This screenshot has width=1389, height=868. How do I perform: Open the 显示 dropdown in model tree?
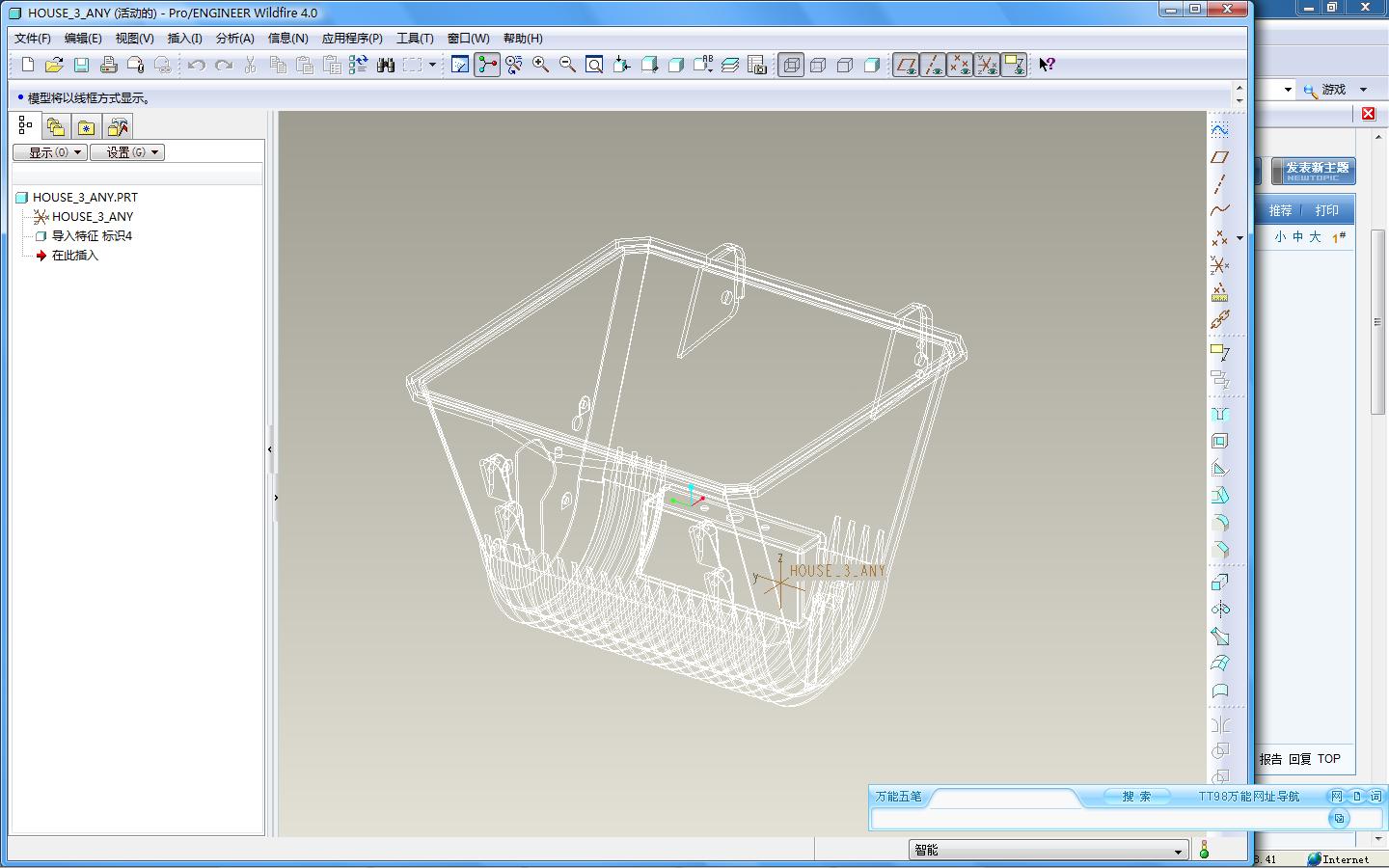click(x=50, y=152)
